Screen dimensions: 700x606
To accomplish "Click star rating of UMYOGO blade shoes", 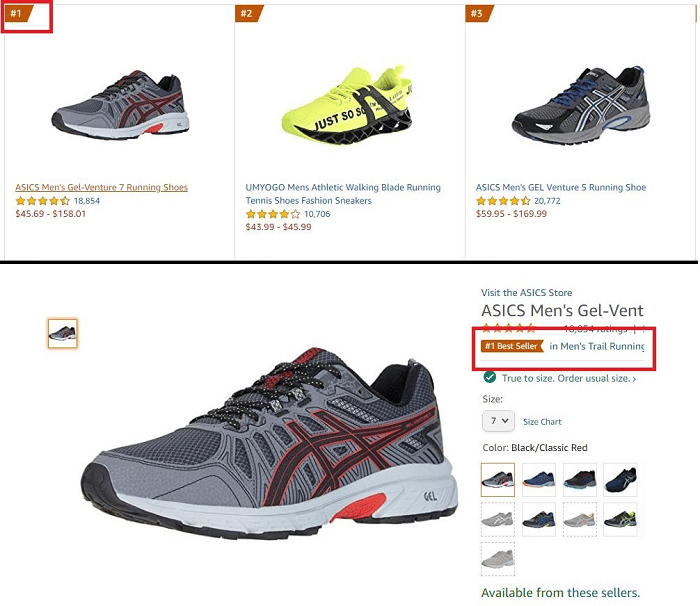I will (273, 214).
